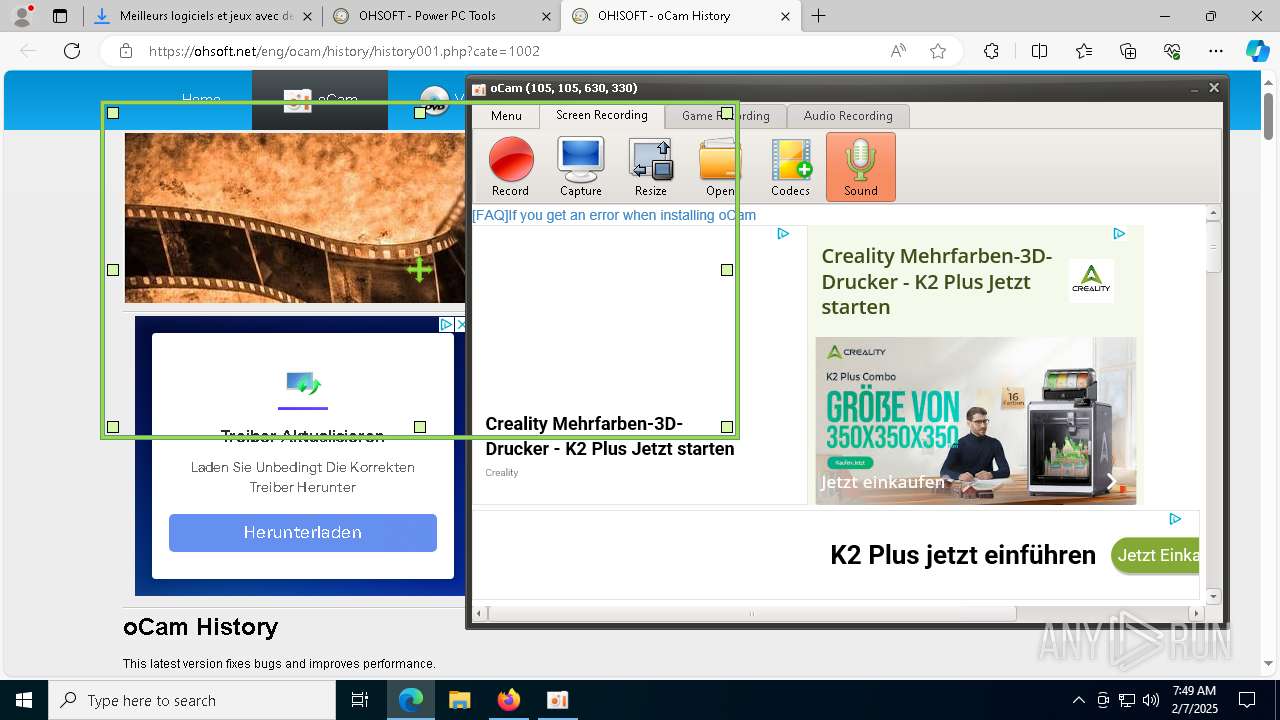
Task: Open File Explorer from the taskbar
Action: tap(459, 700)
